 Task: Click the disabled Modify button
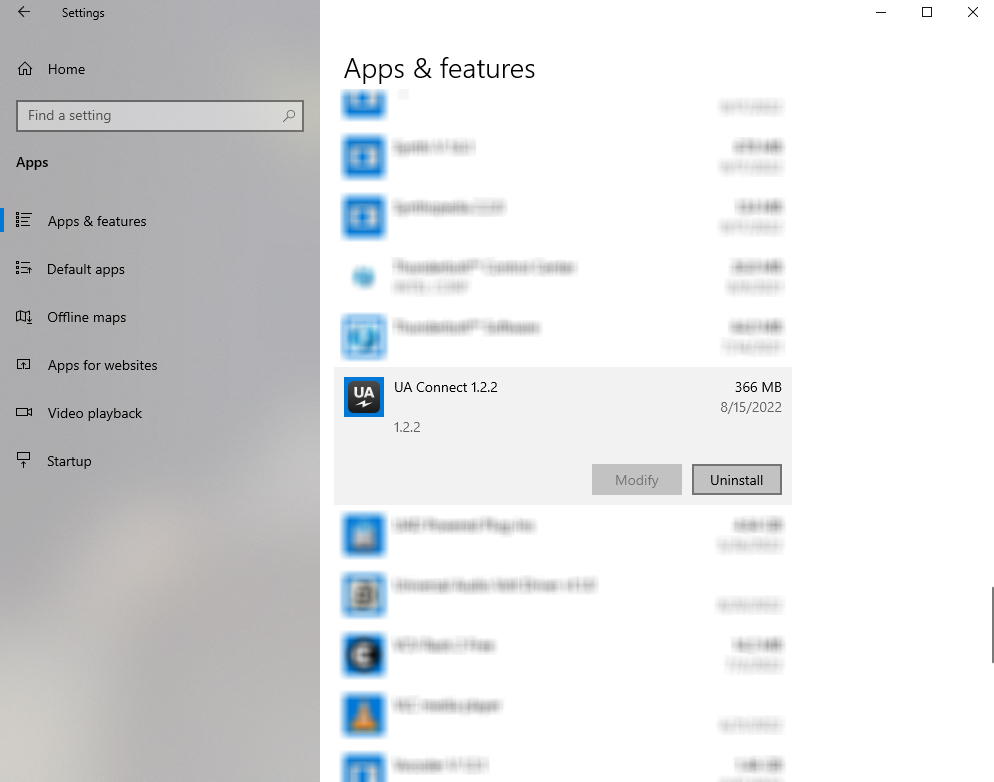tap(636, 479)
